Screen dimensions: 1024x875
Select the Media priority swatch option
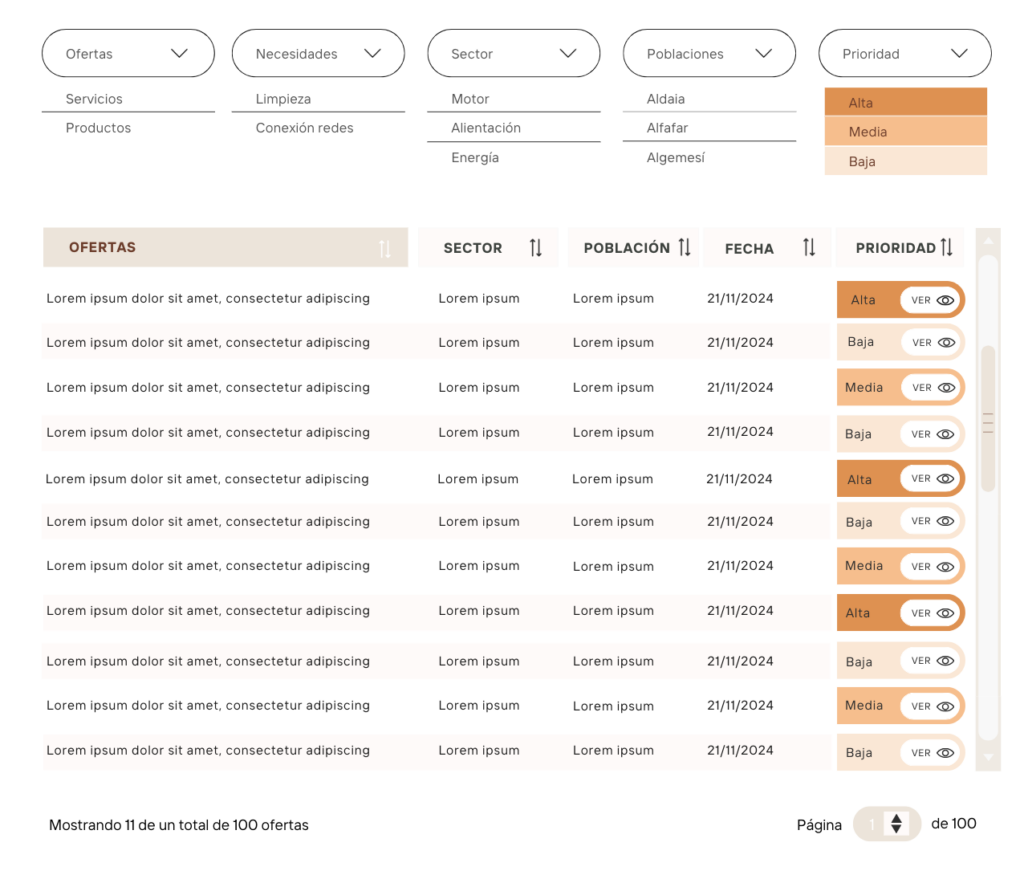905,131
